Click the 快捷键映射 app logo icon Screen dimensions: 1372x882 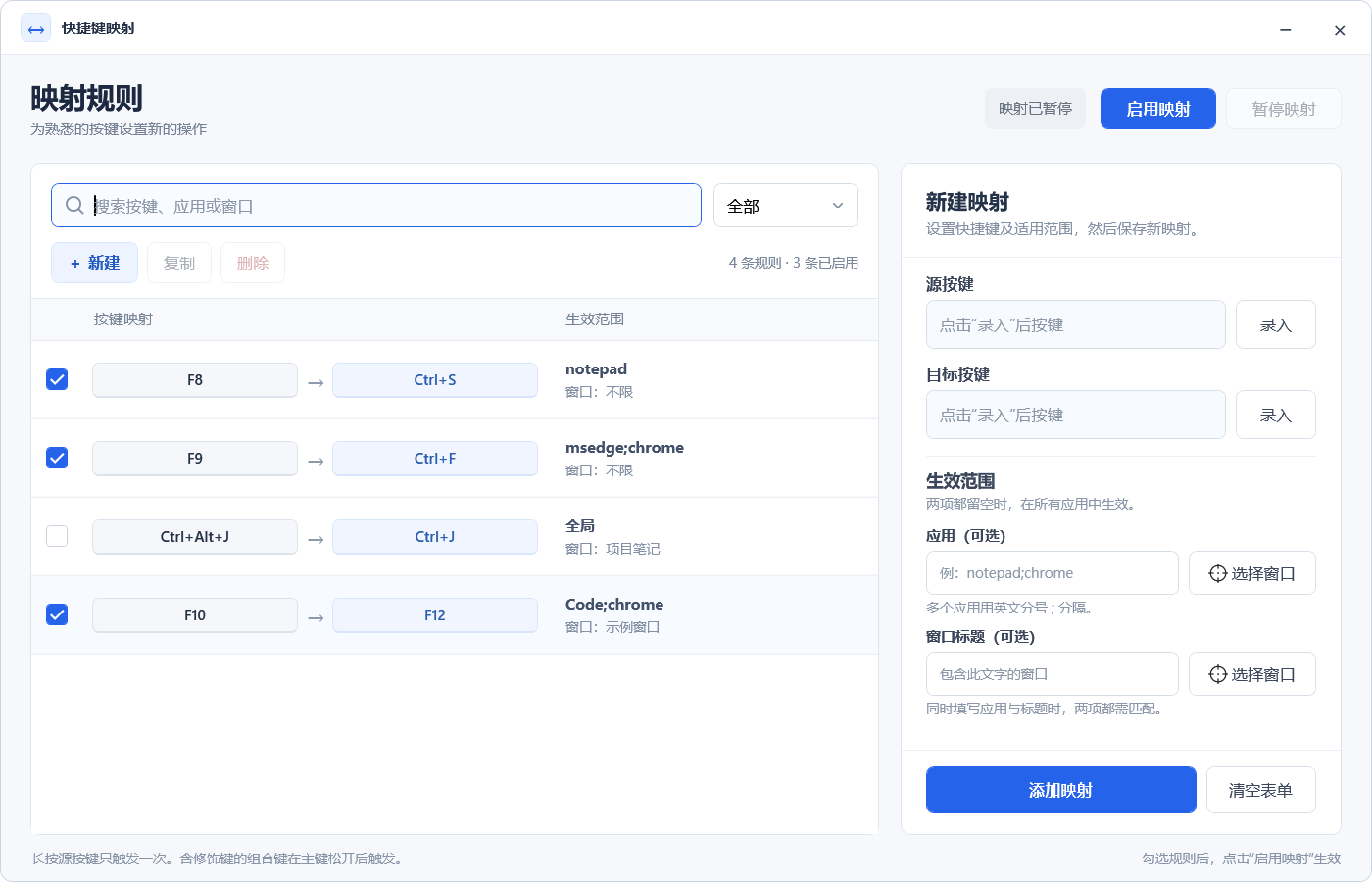36,28
